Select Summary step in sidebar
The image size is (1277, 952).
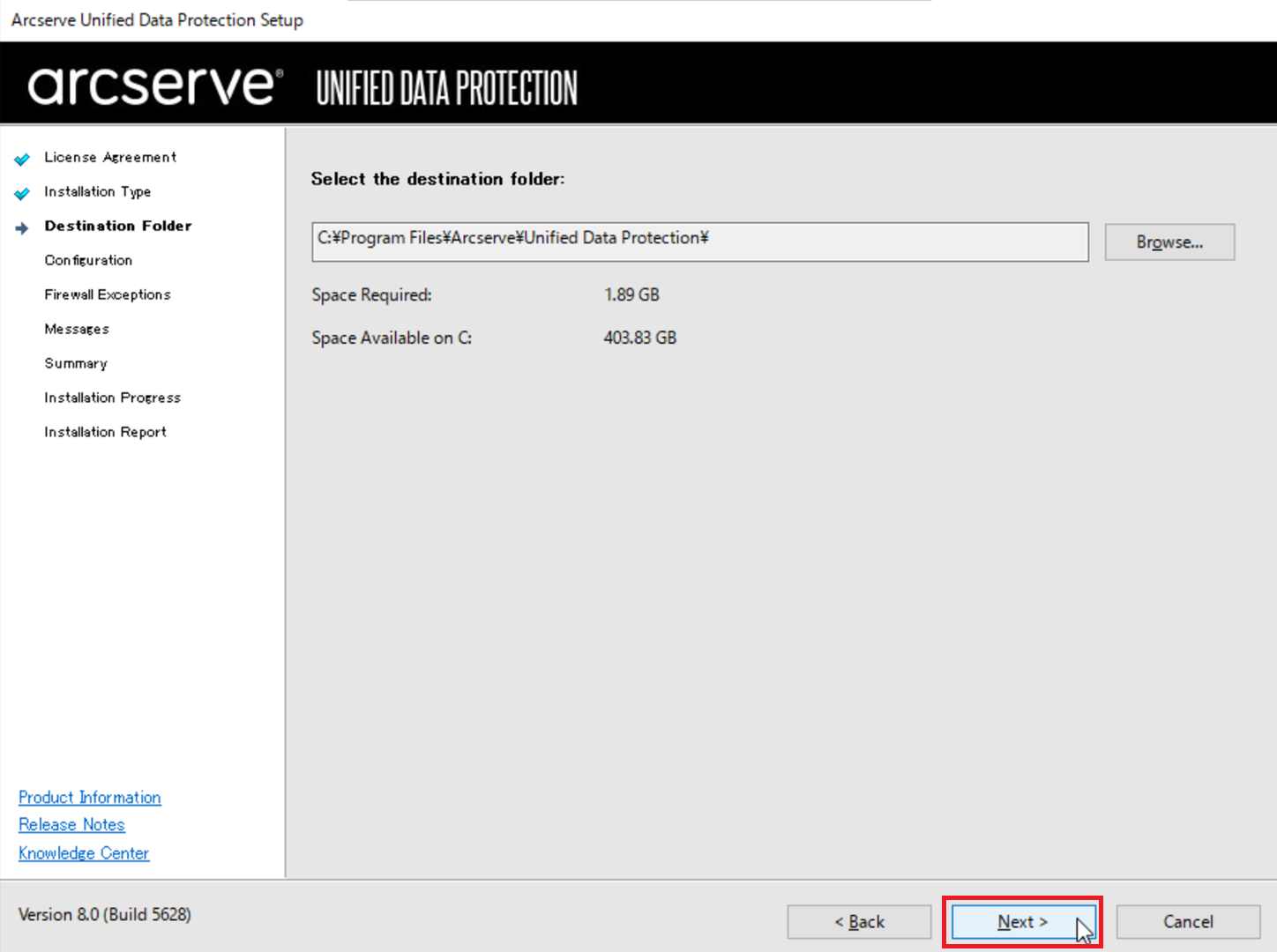pyautogui.click(x=76, y=363)
